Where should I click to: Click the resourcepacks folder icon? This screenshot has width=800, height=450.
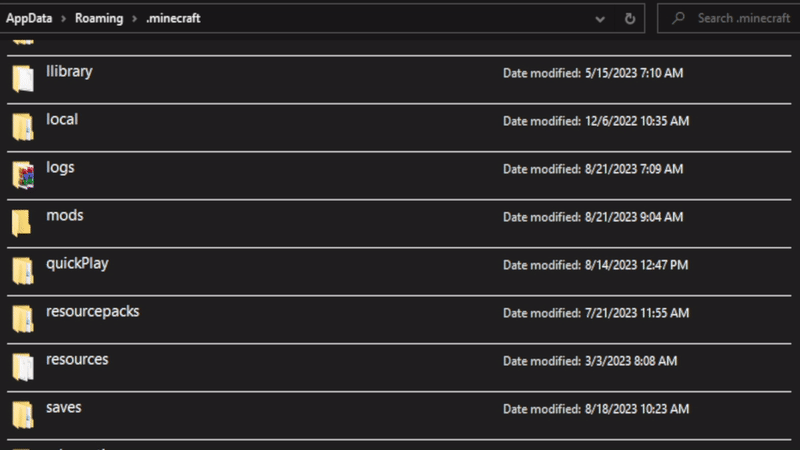pyautogui.click(x=22, y=319)
